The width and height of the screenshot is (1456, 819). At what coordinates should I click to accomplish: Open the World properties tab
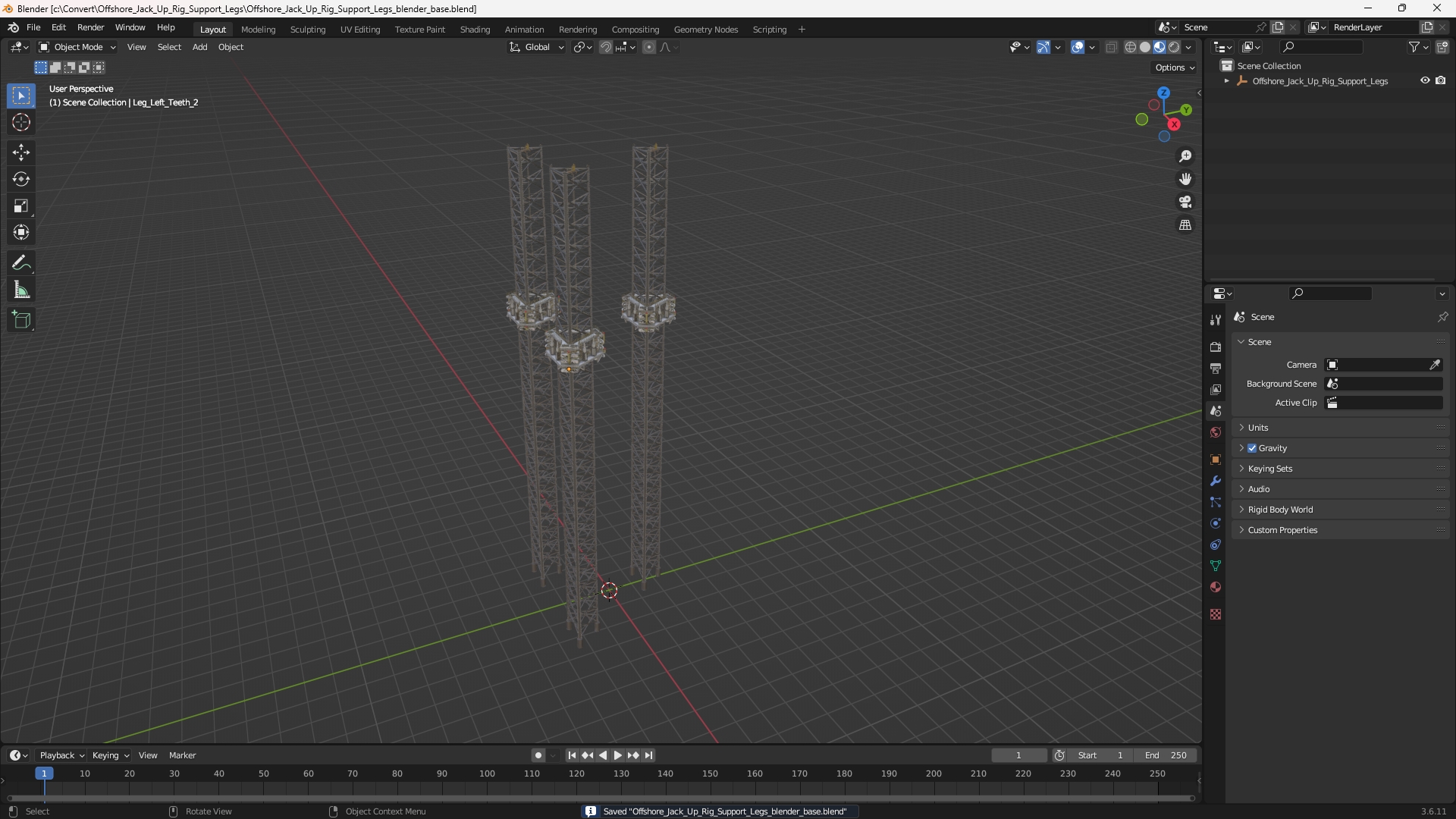(x=1216, y=432)
